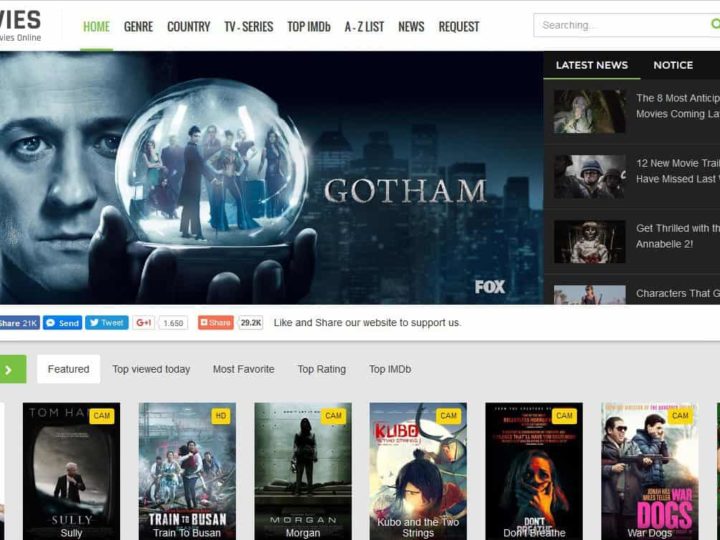Open the A-Z LIST page
The height and width of the screenshot is (540, 720).
pos(365,27)
